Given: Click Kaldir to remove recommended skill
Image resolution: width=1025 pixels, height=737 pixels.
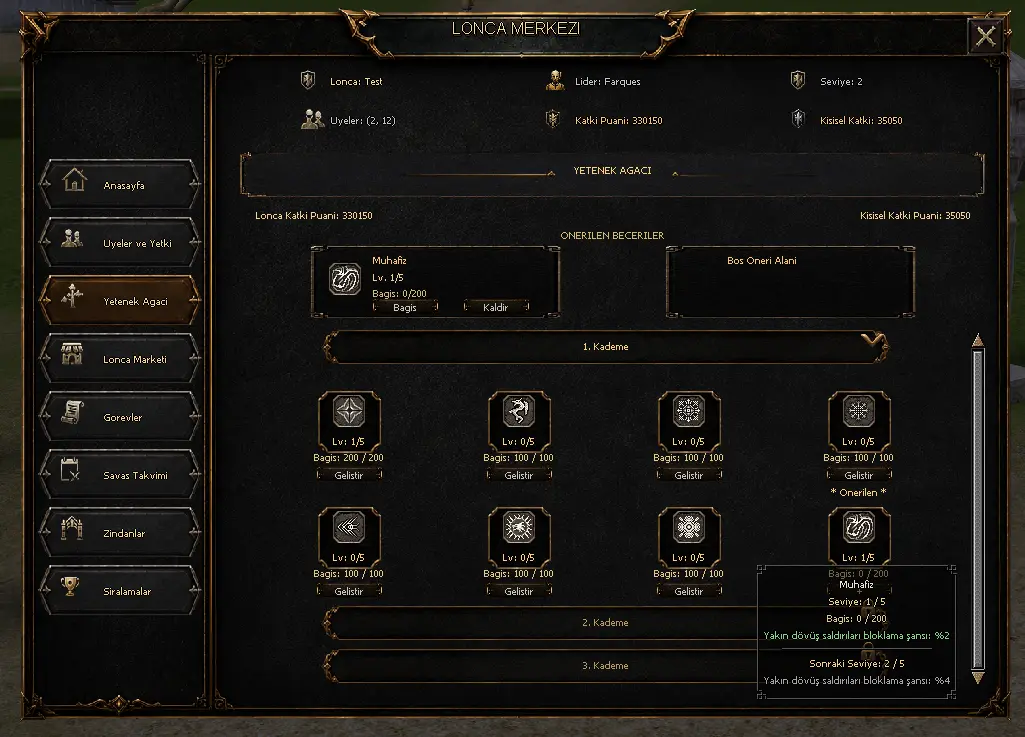Looking at the screenshot, I should click(x=496, y=307).
